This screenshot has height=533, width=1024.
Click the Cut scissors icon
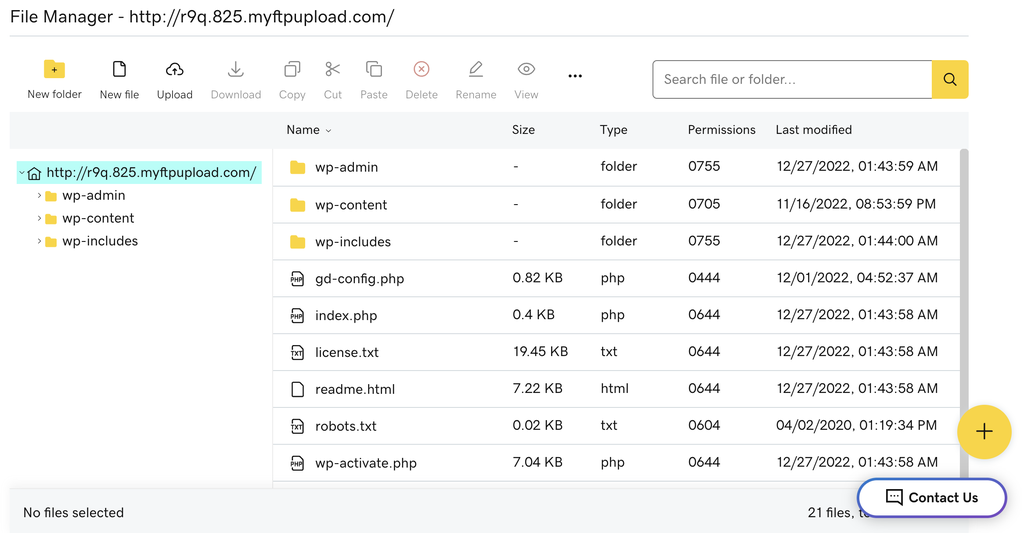point(332,69)
